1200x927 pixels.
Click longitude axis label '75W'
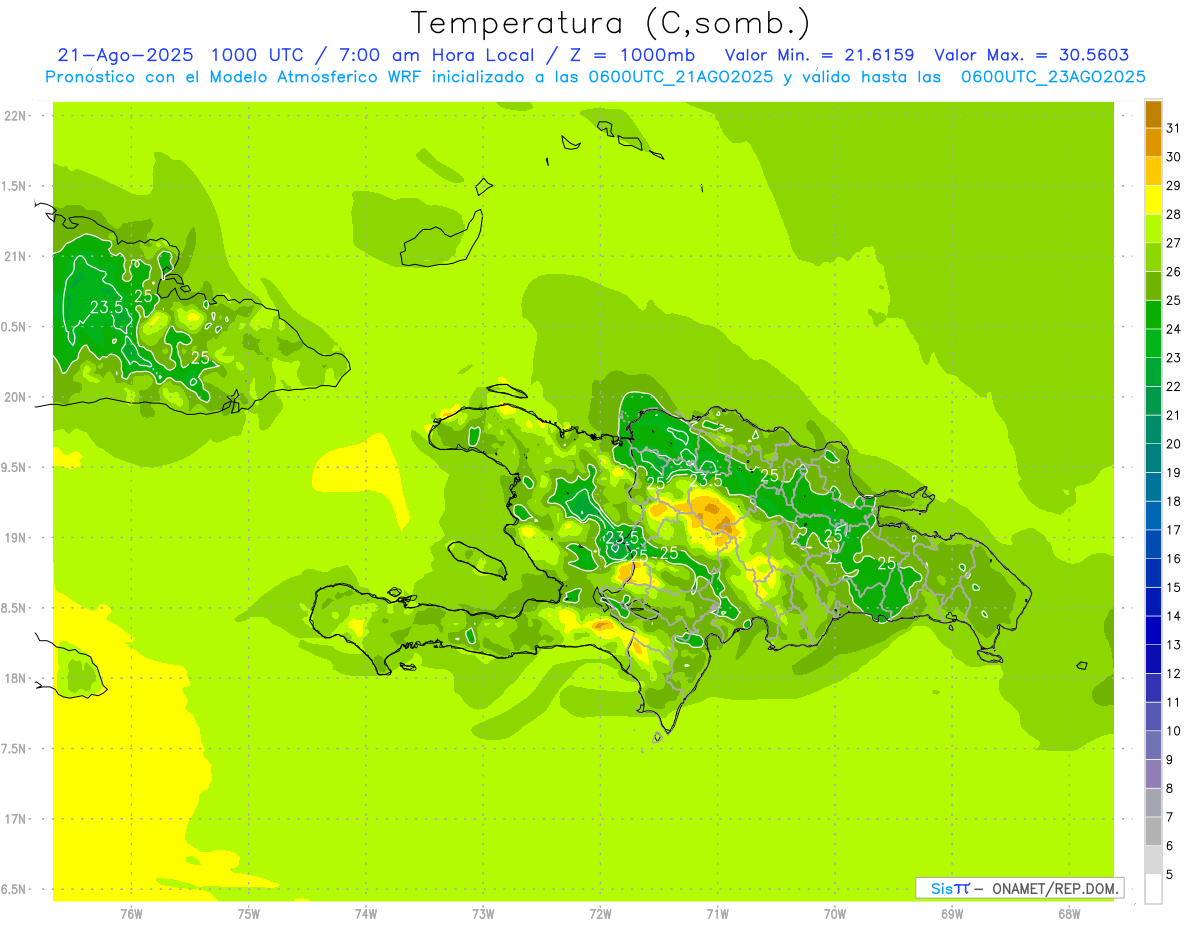(249, 913)
